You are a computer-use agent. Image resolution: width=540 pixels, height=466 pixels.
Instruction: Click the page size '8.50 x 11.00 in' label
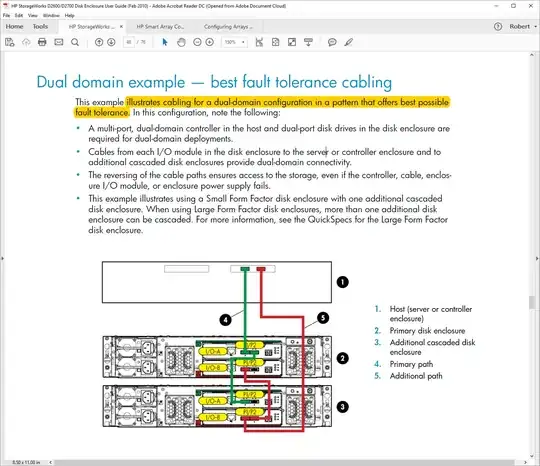point(26,462)
